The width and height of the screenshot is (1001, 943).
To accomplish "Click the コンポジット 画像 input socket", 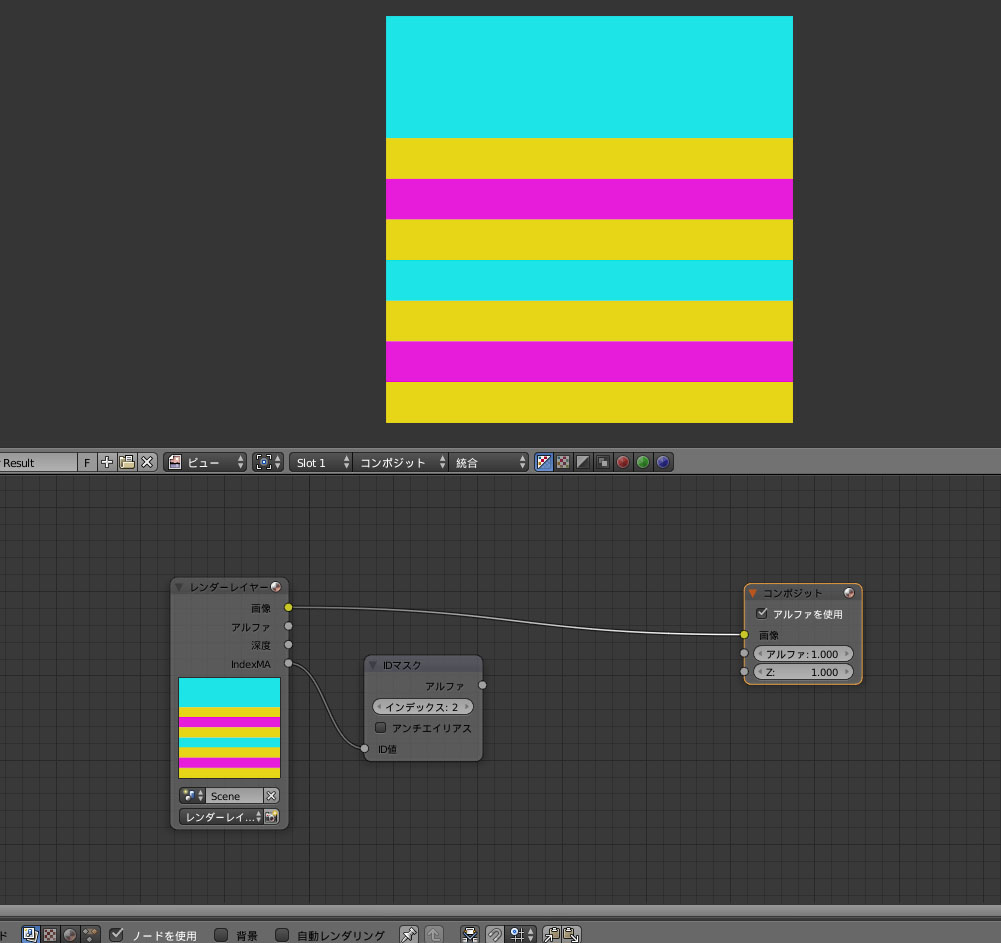I will tap(744, 635).
